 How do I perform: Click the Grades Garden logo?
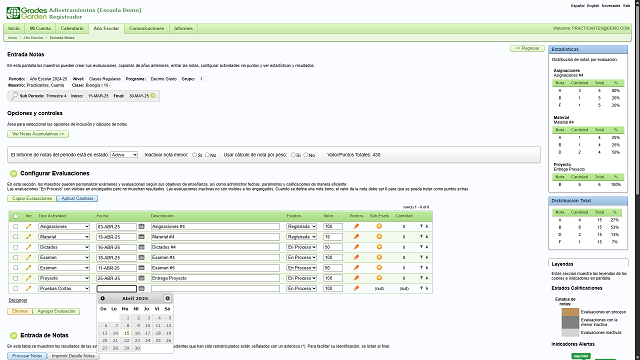(x=27, y=13)
